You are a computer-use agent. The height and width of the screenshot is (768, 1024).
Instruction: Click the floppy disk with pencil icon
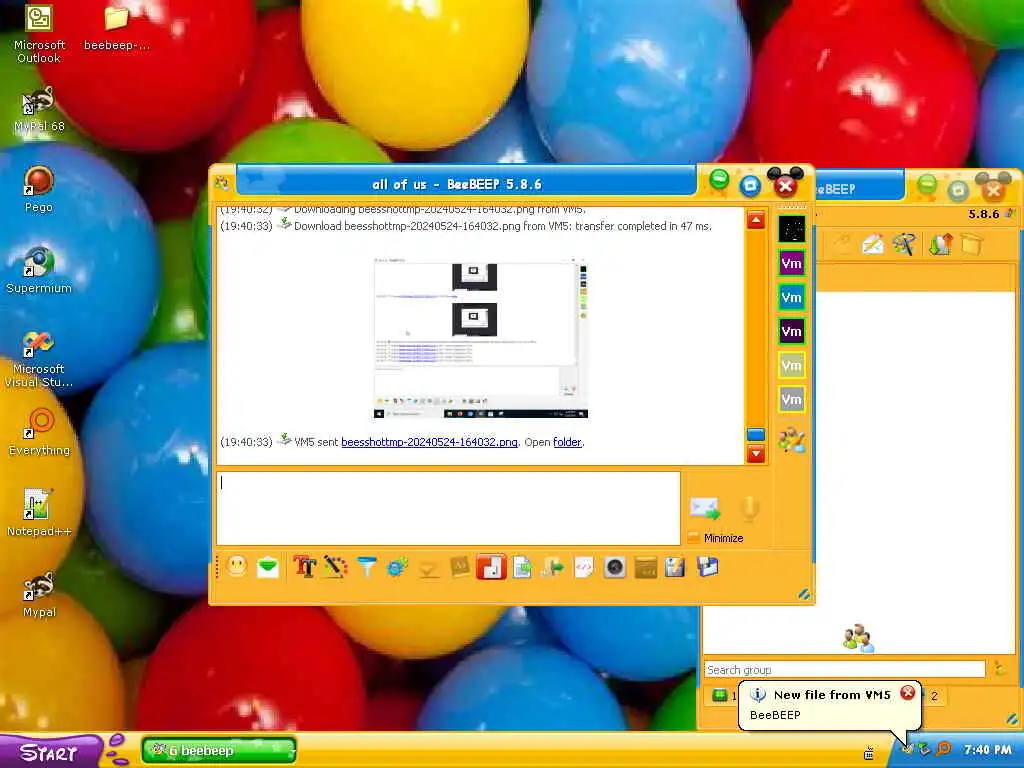675,567
